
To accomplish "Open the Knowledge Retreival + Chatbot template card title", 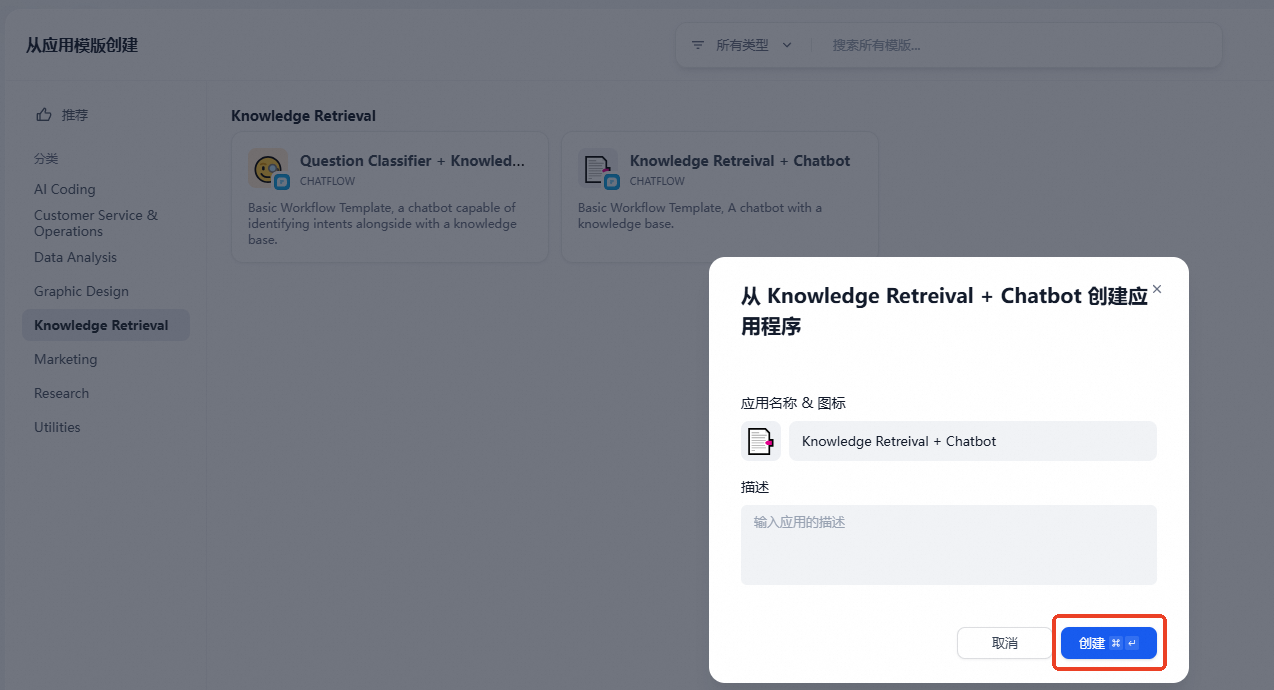I will (740, 161).
